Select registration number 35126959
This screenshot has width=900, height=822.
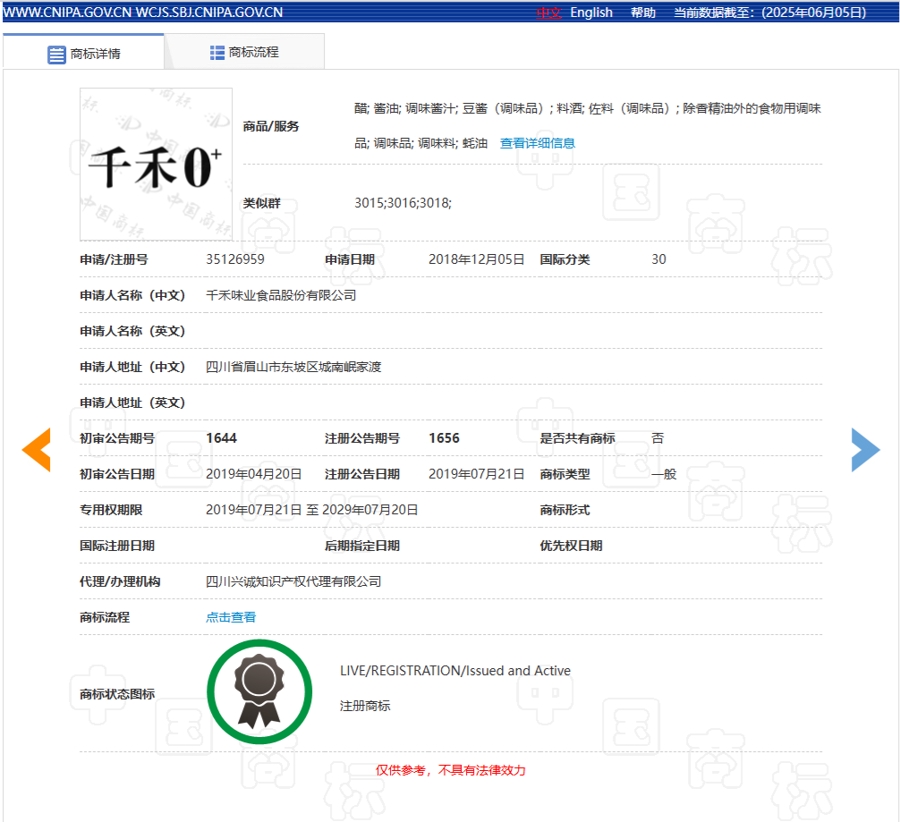(x=235, y=259)
